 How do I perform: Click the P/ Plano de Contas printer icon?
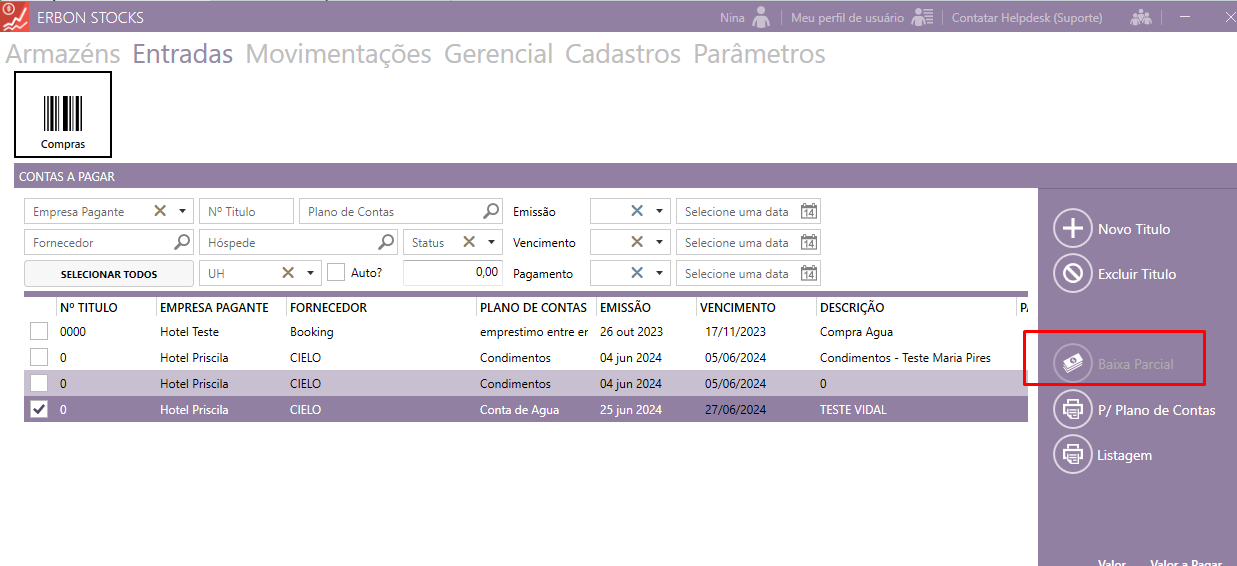tap(1072, 410)
